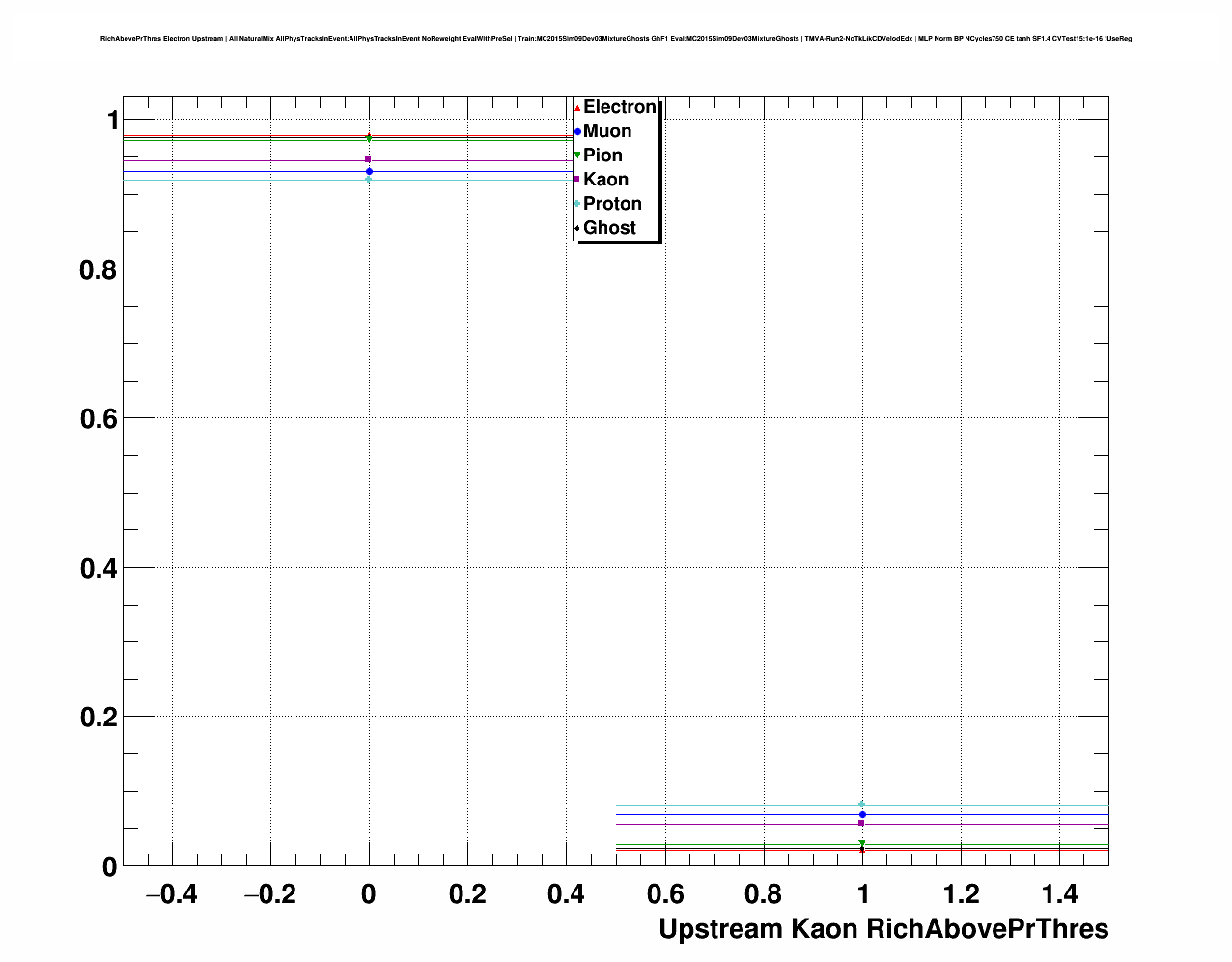Click the purple Kaon square marker in legend
Viewport: 1232px width, 962px height.
click(577, 180)
